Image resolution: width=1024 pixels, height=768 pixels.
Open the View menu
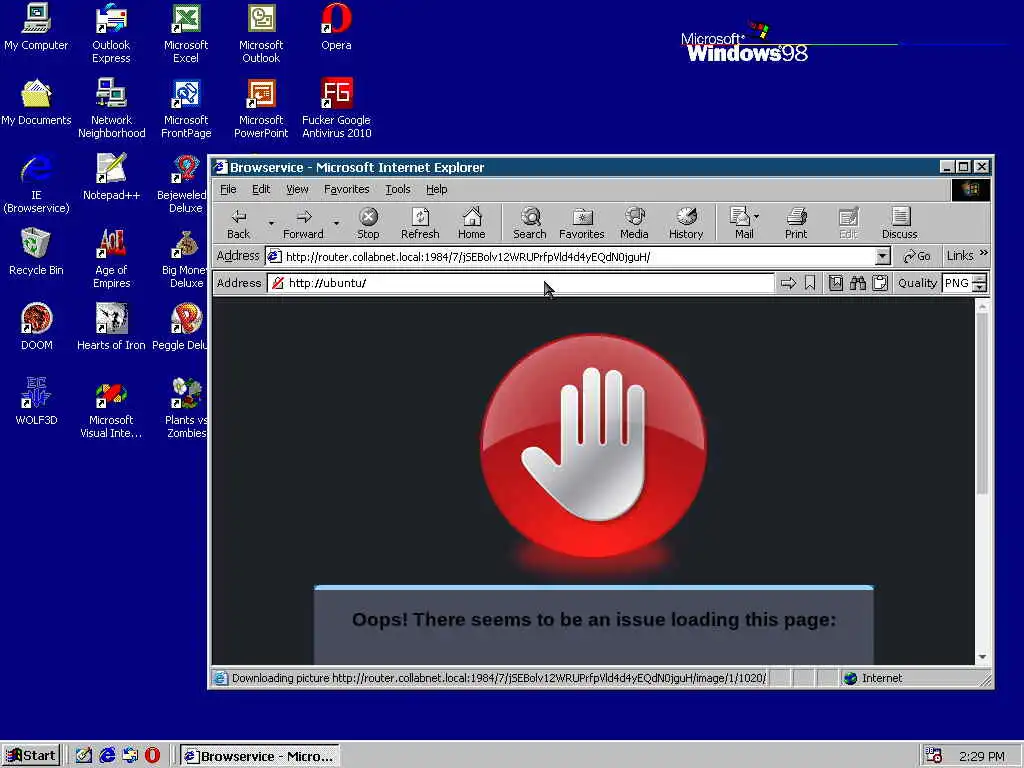tap(297, 189)
